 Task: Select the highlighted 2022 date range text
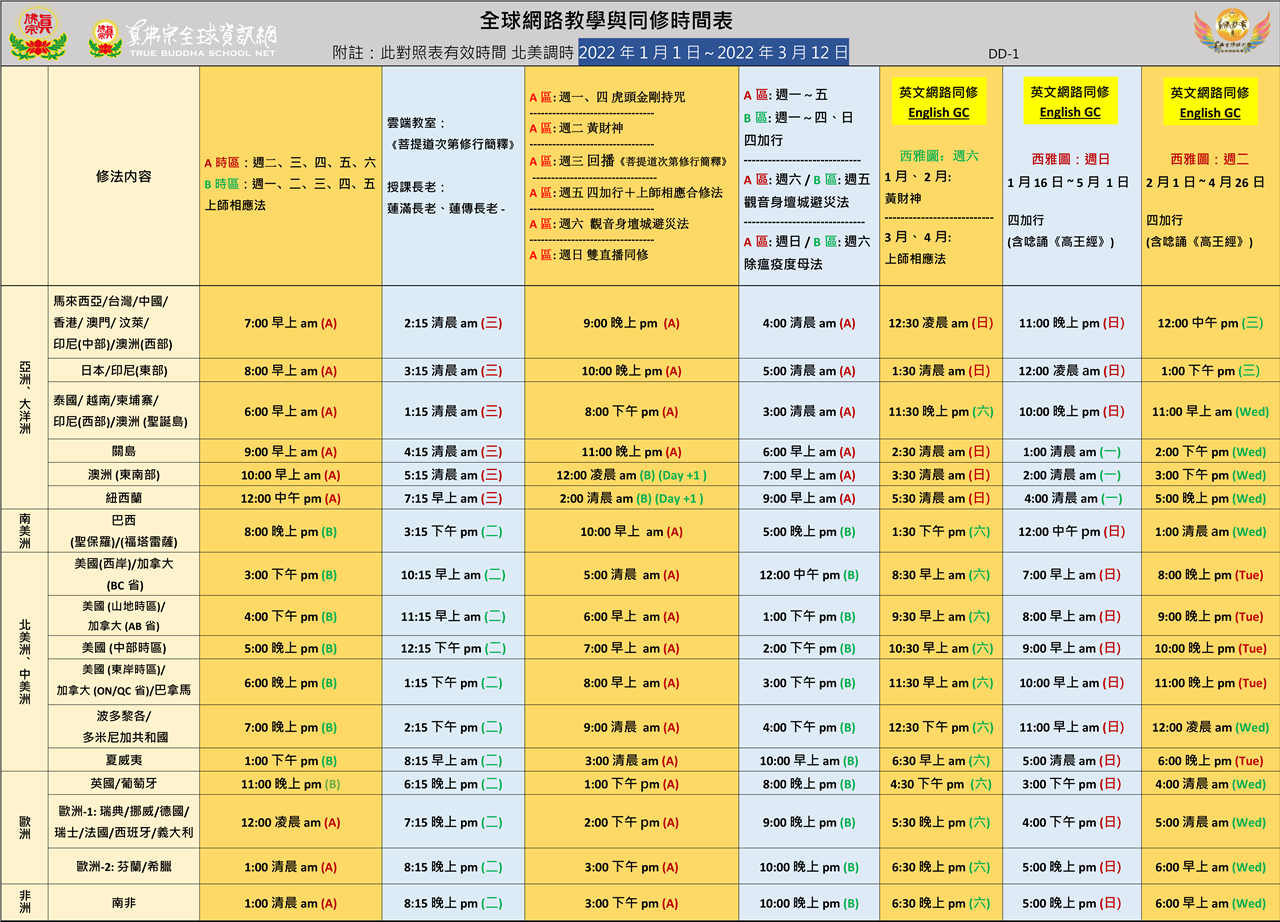click(713, 53)
